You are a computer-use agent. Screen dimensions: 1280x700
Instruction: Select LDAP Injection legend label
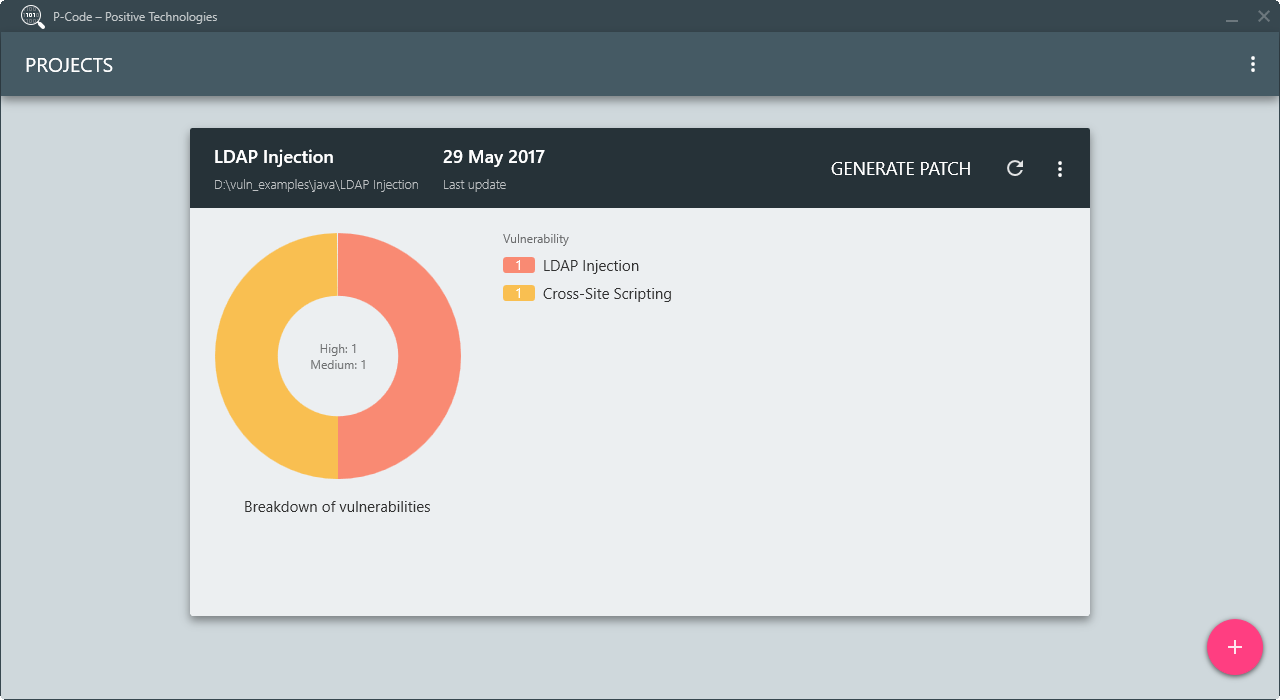point(590,266)
